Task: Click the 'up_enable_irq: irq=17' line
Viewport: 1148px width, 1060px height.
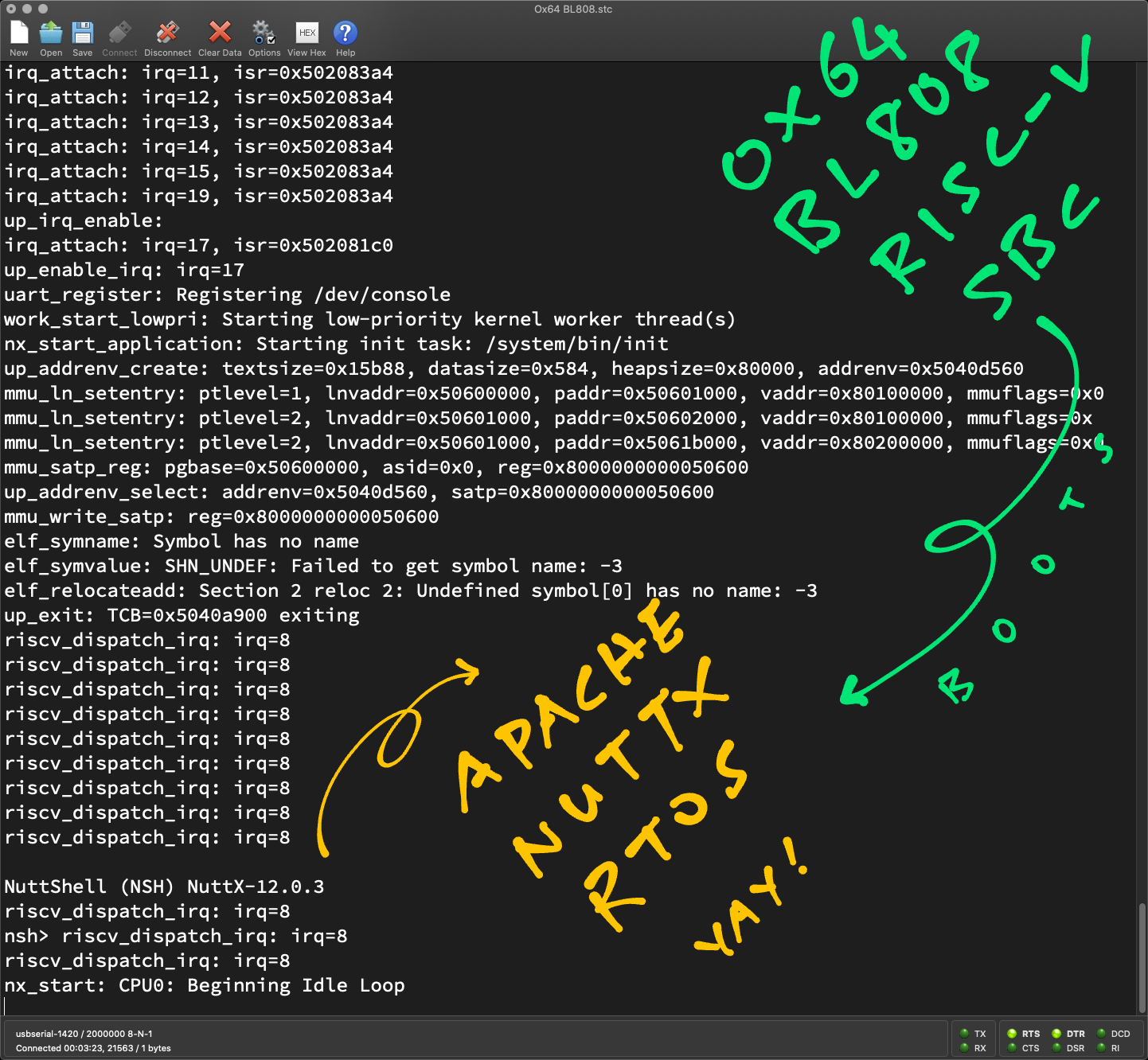Action: point(124,270)
